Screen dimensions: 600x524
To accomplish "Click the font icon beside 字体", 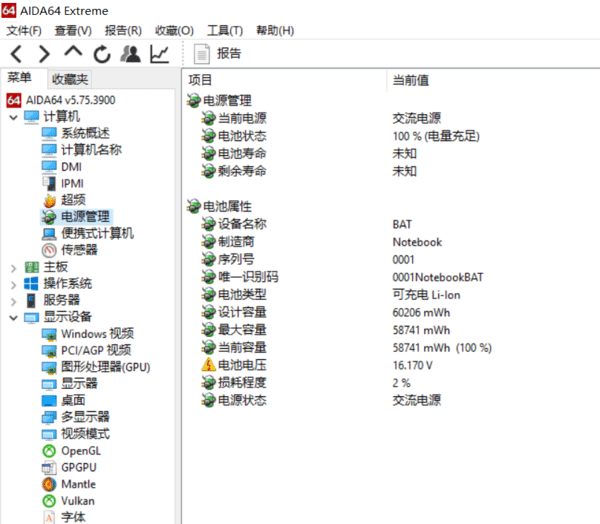I will pyautogui.click(x=49, y=517).
